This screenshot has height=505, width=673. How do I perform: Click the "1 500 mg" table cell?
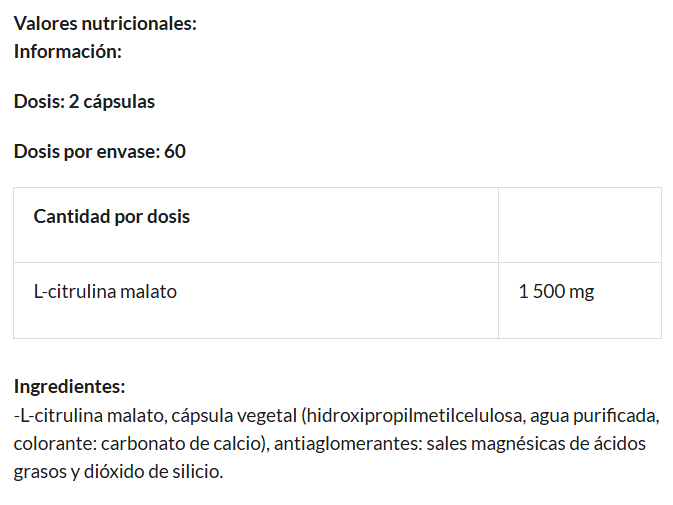(x=556, y=292)
